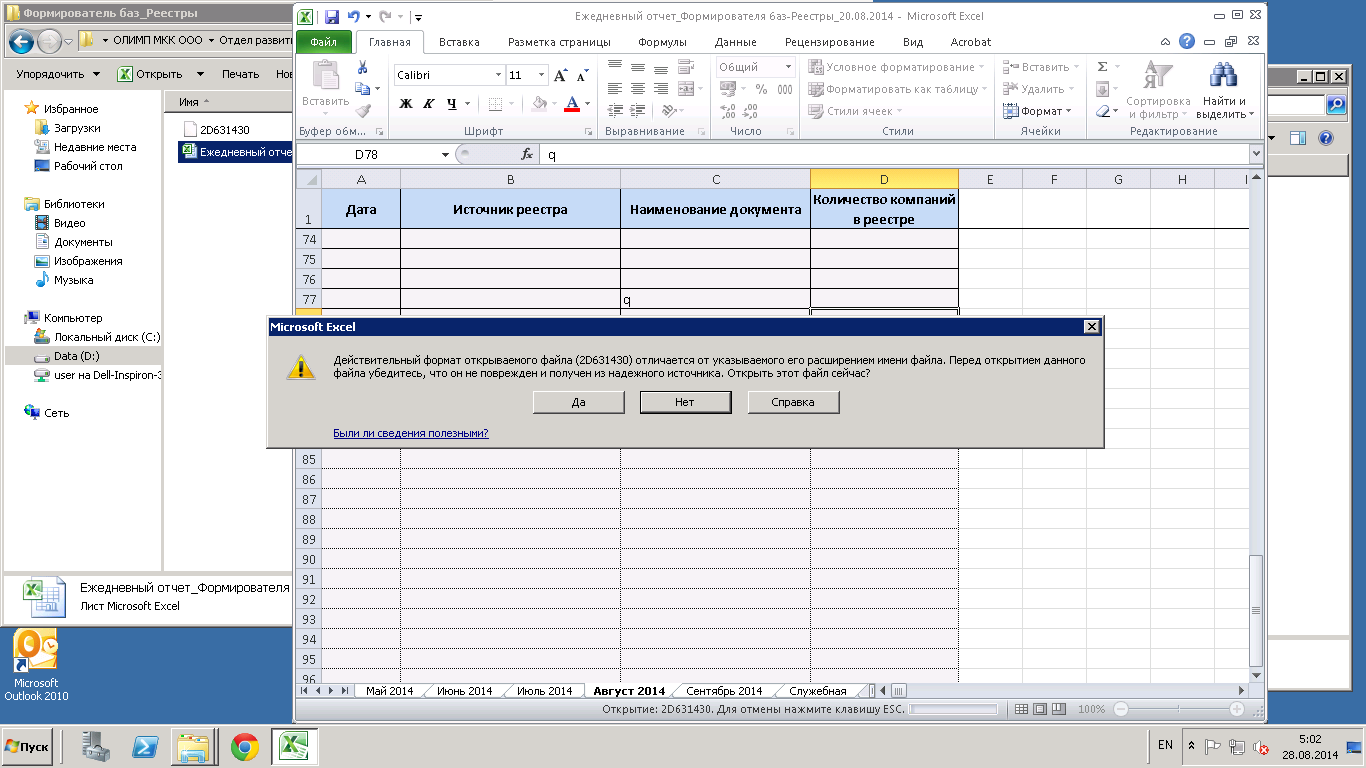Close the Microsoft Excel warning dialog
This screenshot has height=768, width=1366.
[1091, 327]
